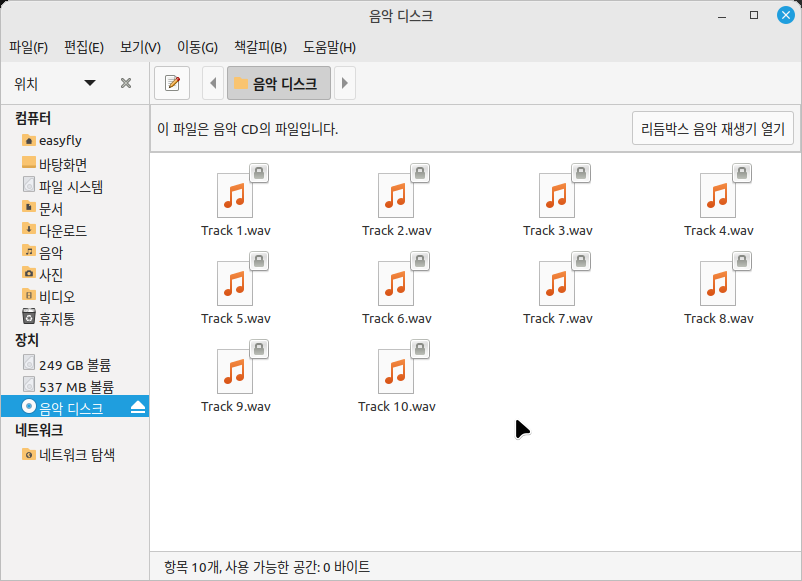The width and height of the screenshot is (802, 581).
Task: Toggle the location edit pencil button
Action: pyautogui.click(x=172, y=83)
